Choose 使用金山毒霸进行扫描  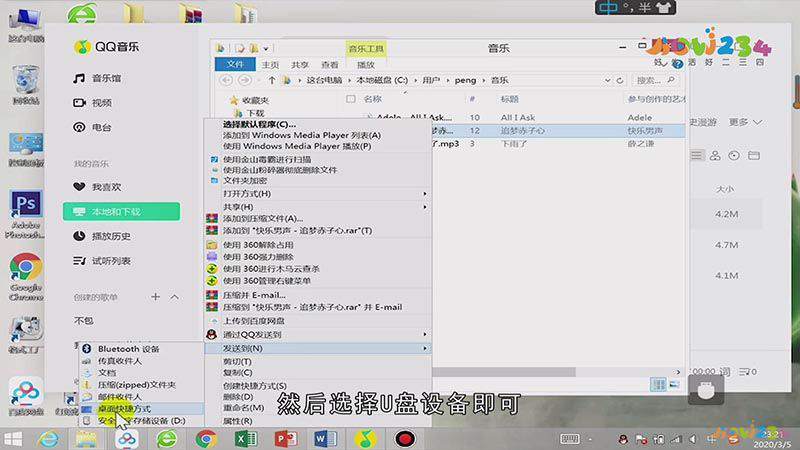coord(267,159)
